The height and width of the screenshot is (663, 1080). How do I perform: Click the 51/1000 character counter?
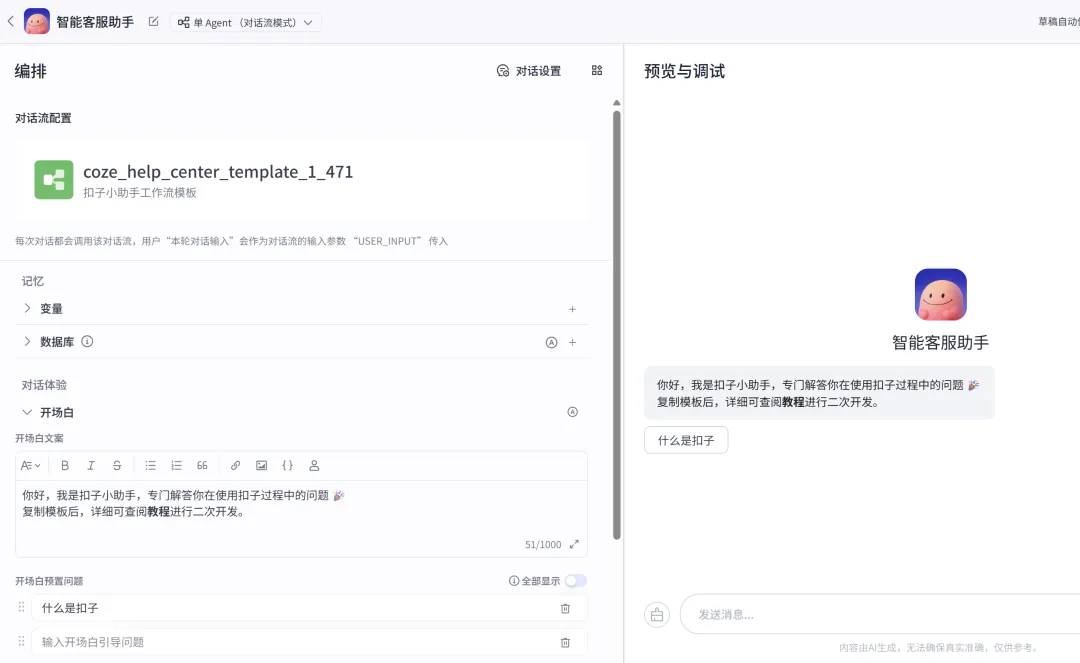543,545
